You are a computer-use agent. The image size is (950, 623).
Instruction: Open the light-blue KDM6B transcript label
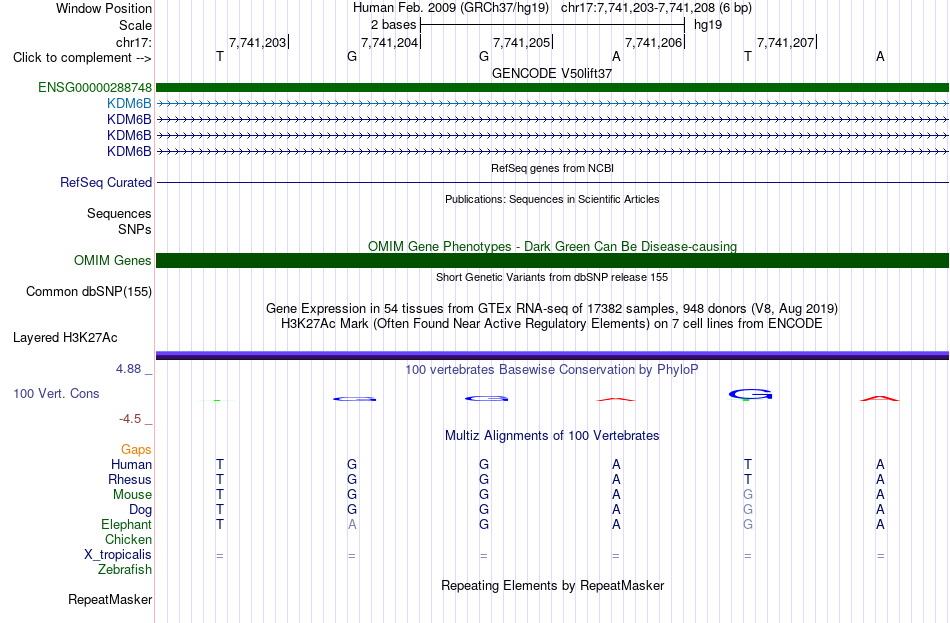[x=129, y=104]
